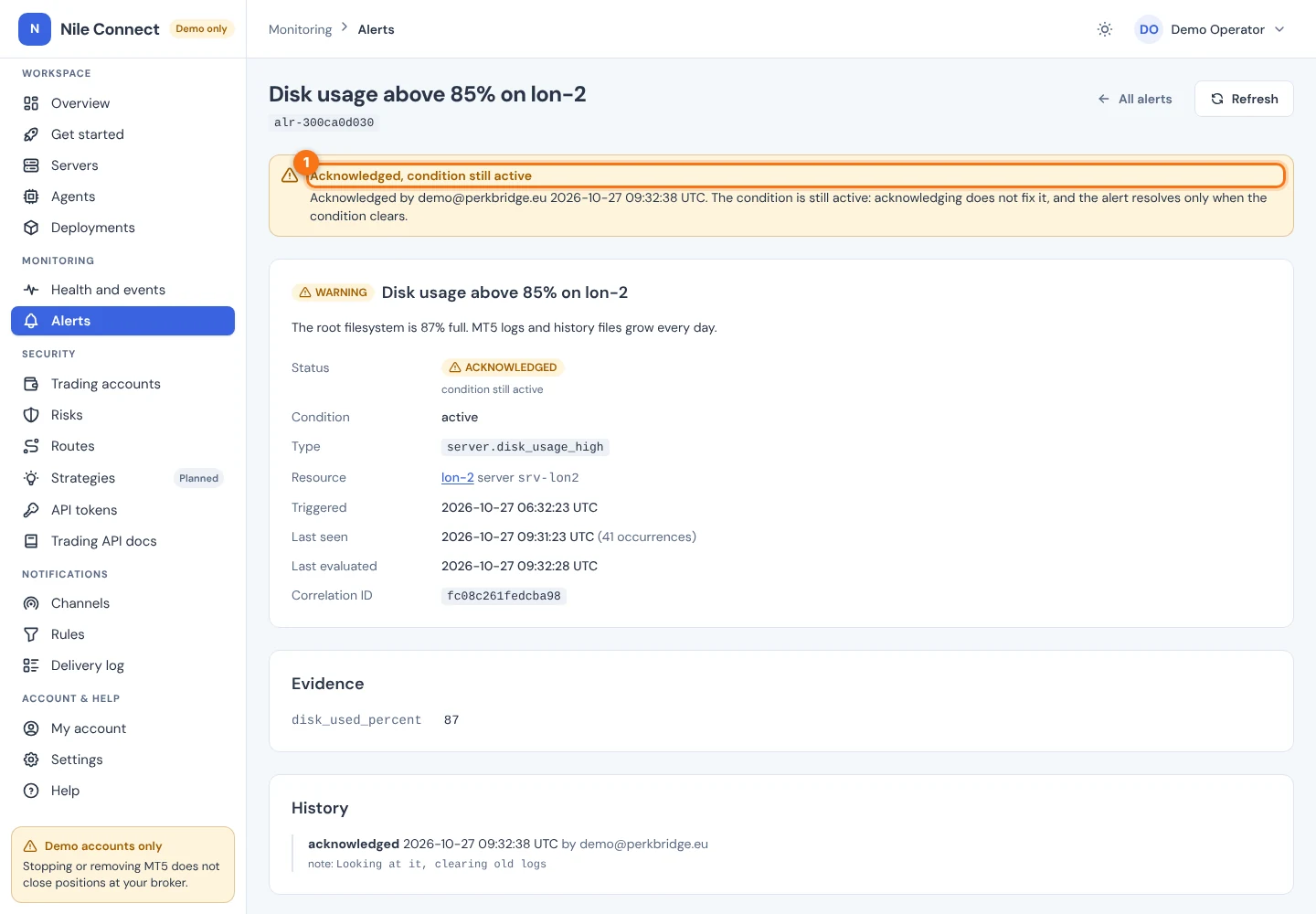Click the DO avatar badge

coord(1149,29)
